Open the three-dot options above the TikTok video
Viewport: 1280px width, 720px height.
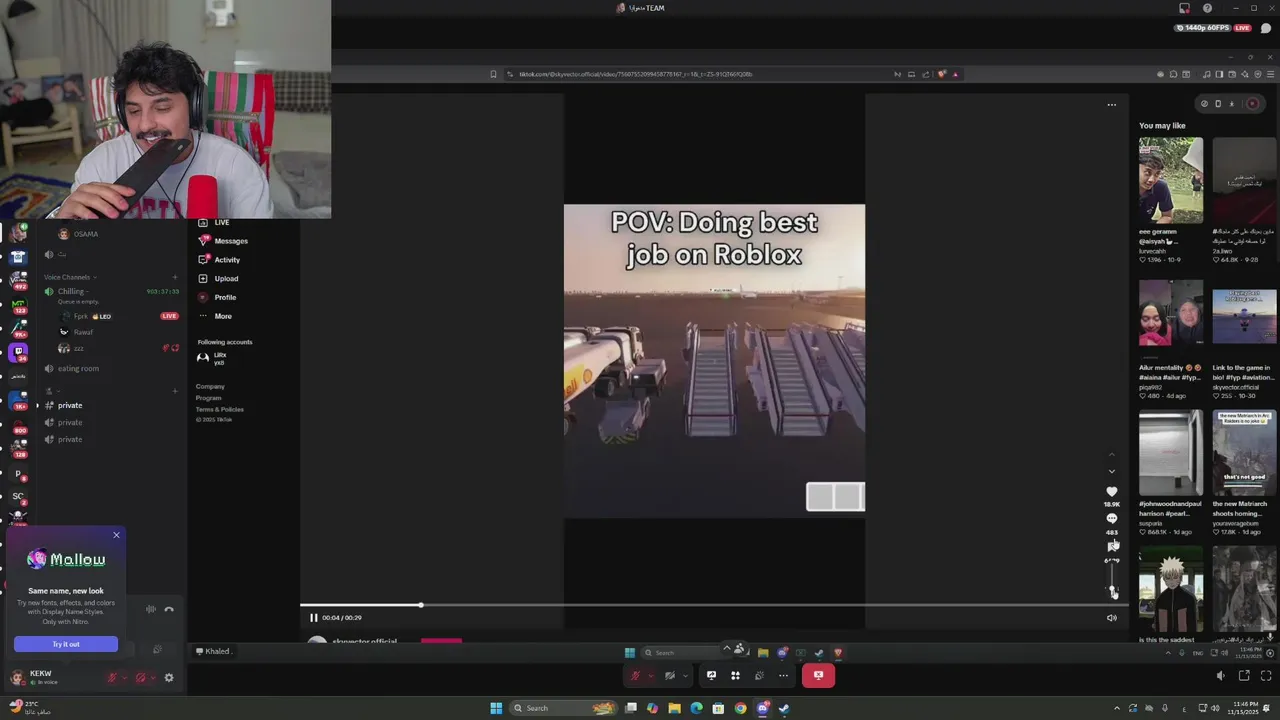1111,104
